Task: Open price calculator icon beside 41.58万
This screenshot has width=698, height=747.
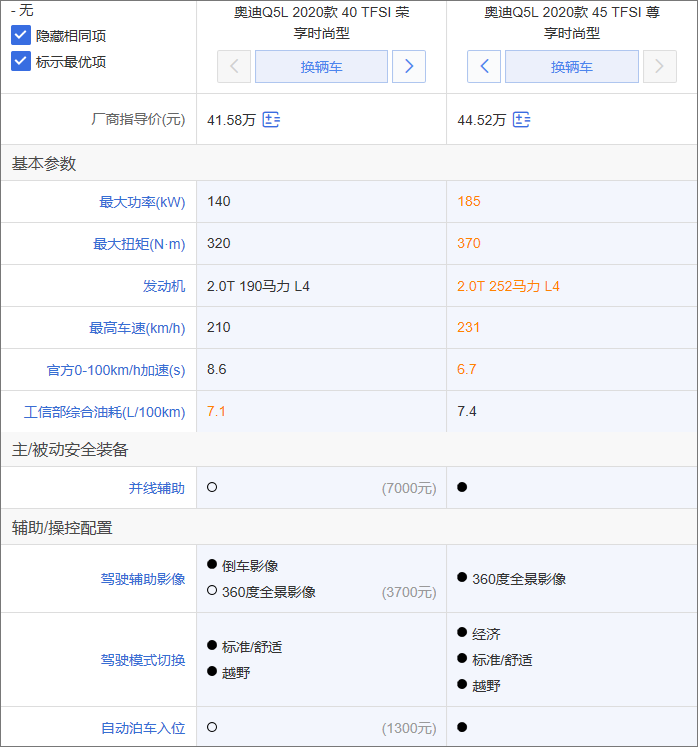Action: pyautogui.click(x=272, y=120)
